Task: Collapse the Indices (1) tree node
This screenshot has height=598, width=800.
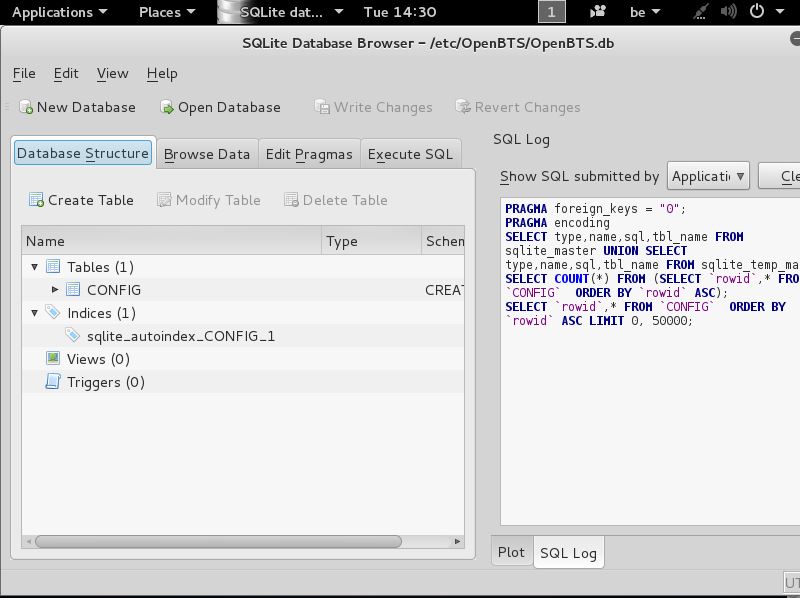Action: pos(35,313)
